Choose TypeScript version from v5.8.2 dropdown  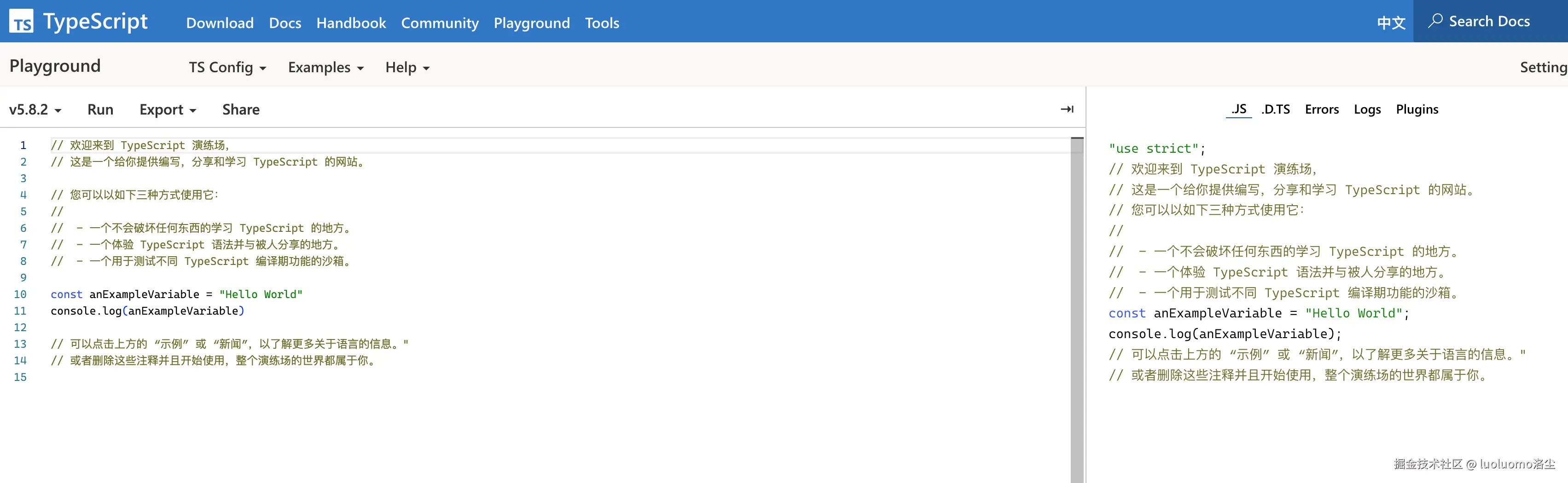pos(35,109)
